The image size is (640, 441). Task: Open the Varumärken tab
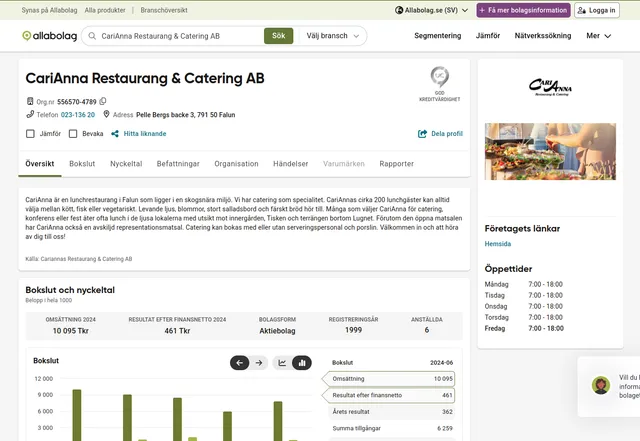[x=344, y=164]
